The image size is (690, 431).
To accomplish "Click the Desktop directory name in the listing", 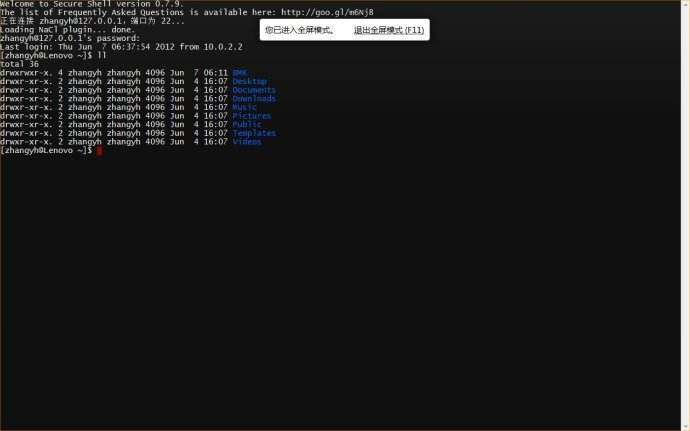I will [x=250, y=81].
